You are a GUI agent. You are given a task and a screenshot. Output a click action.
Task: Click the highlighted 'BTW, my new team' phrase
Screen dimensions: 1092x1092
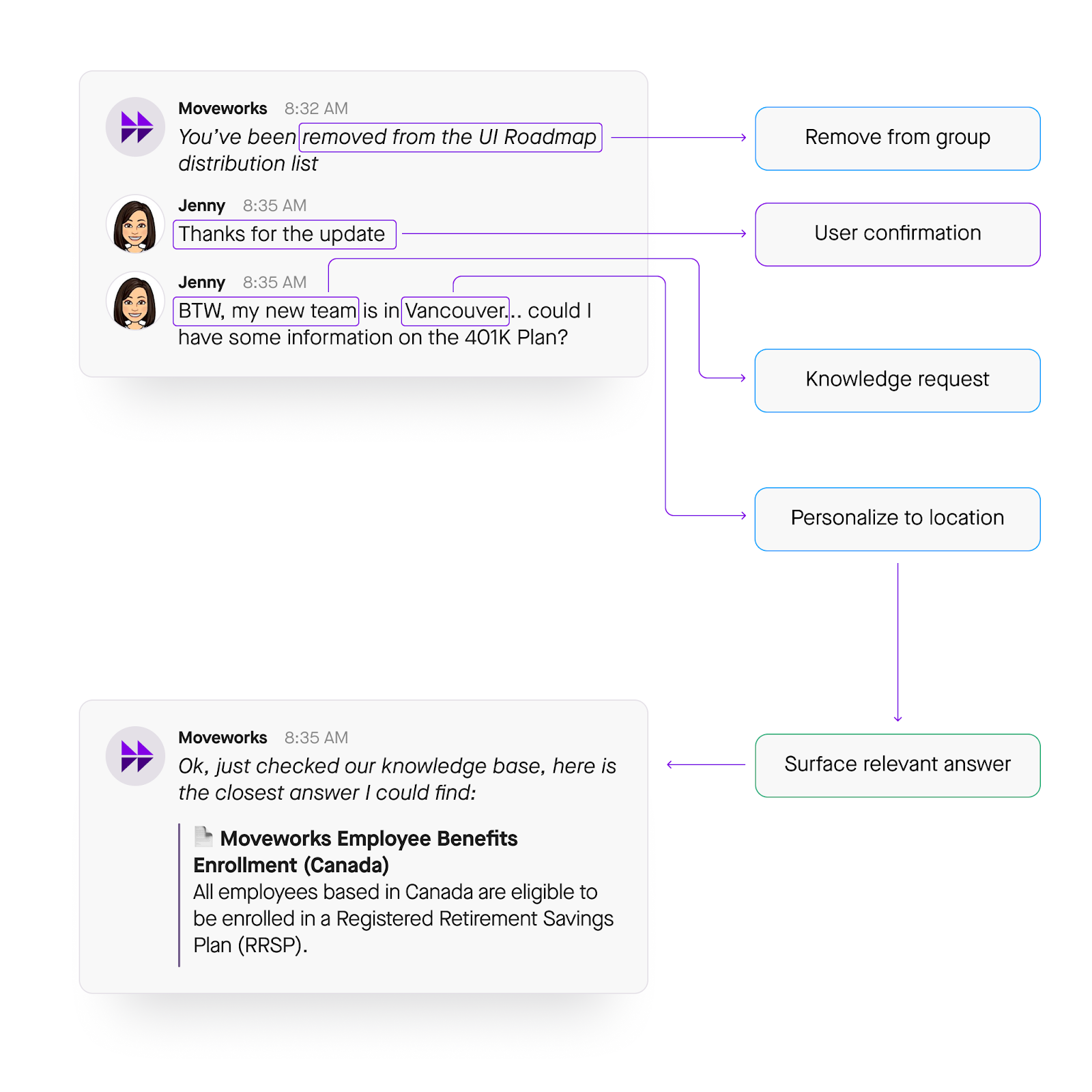point(266,311)
